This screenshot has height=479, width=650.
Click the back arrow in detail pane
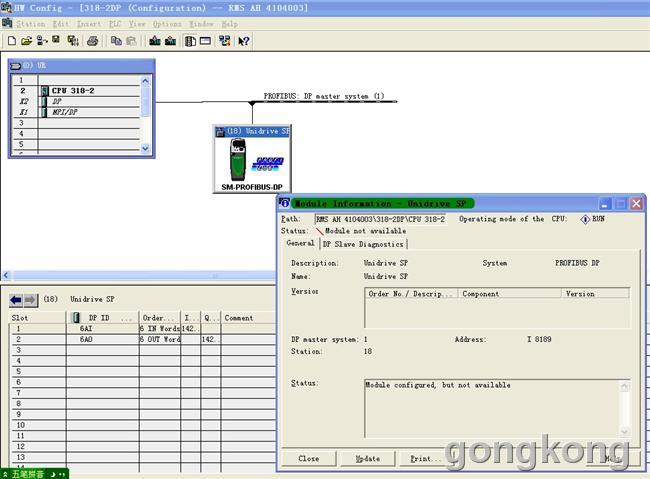tap(16, 300)
